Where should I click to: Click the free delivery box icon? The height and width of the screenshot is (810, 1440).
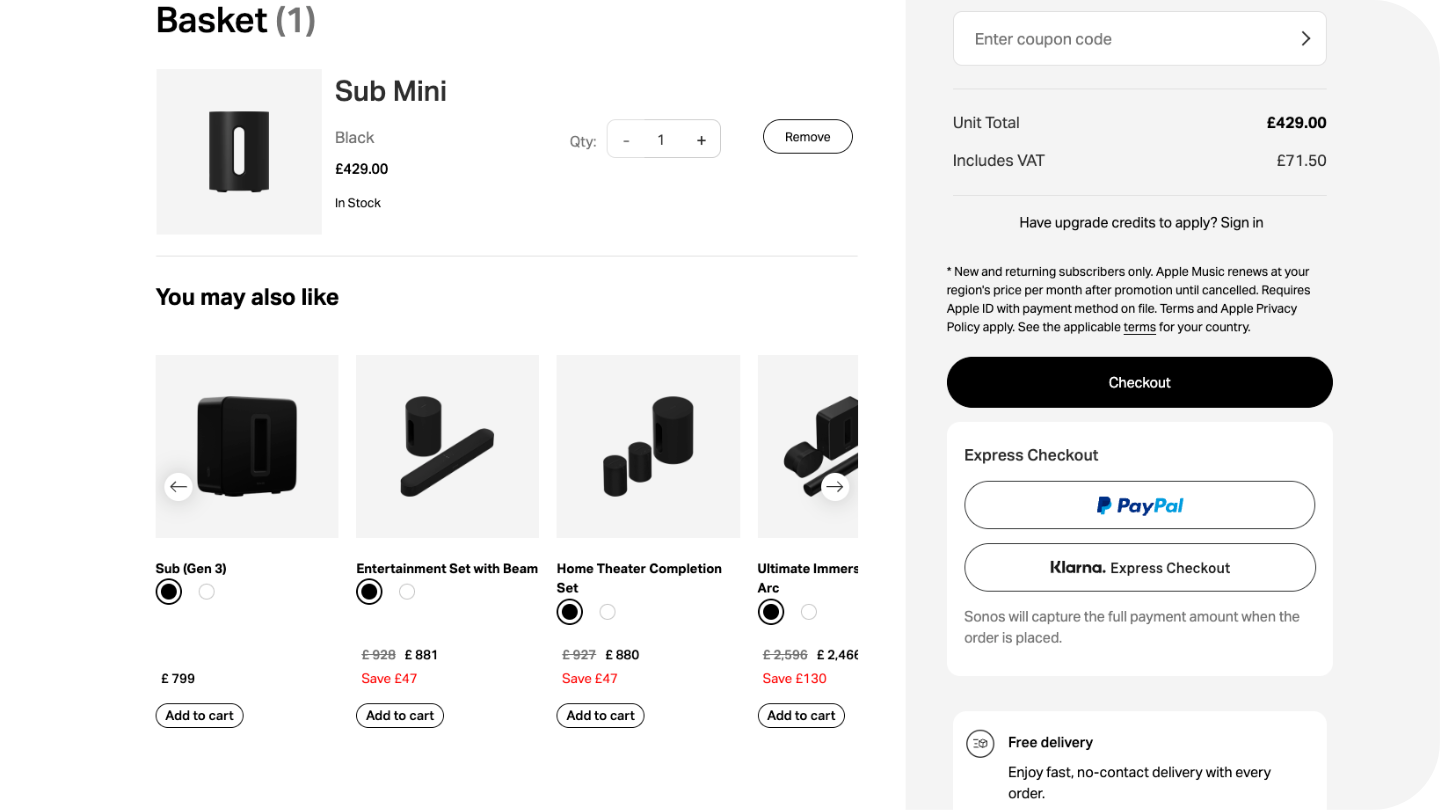[980, 743]
